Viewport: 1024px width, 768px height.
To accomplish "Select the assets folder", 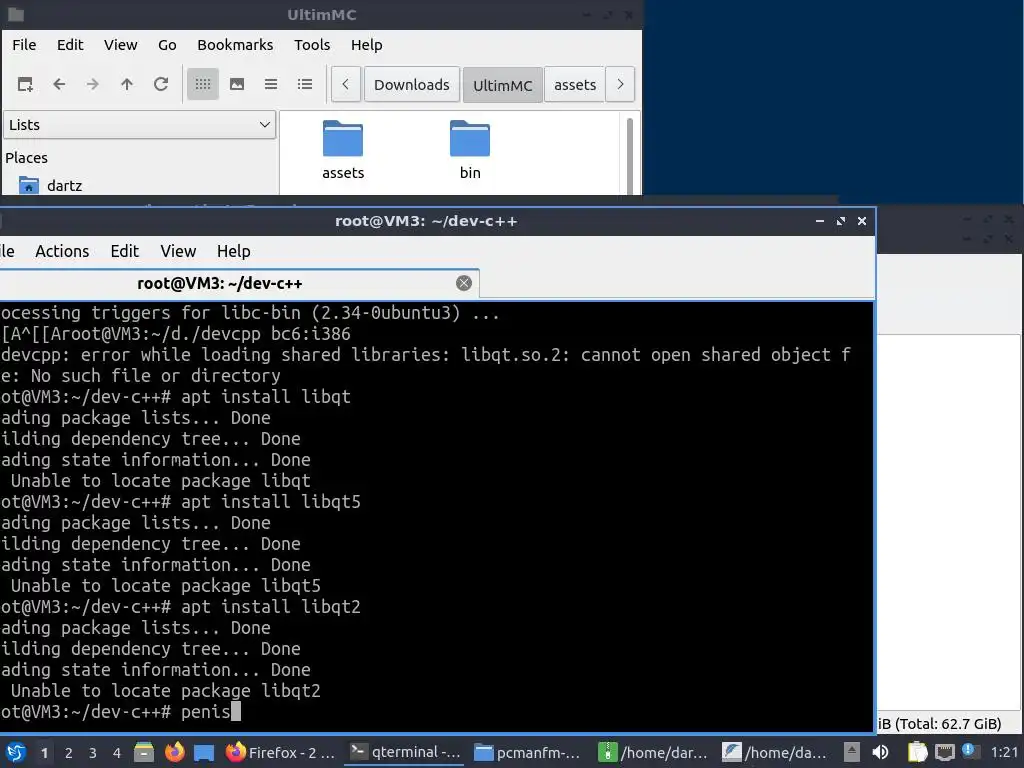I will coord(343,150).
